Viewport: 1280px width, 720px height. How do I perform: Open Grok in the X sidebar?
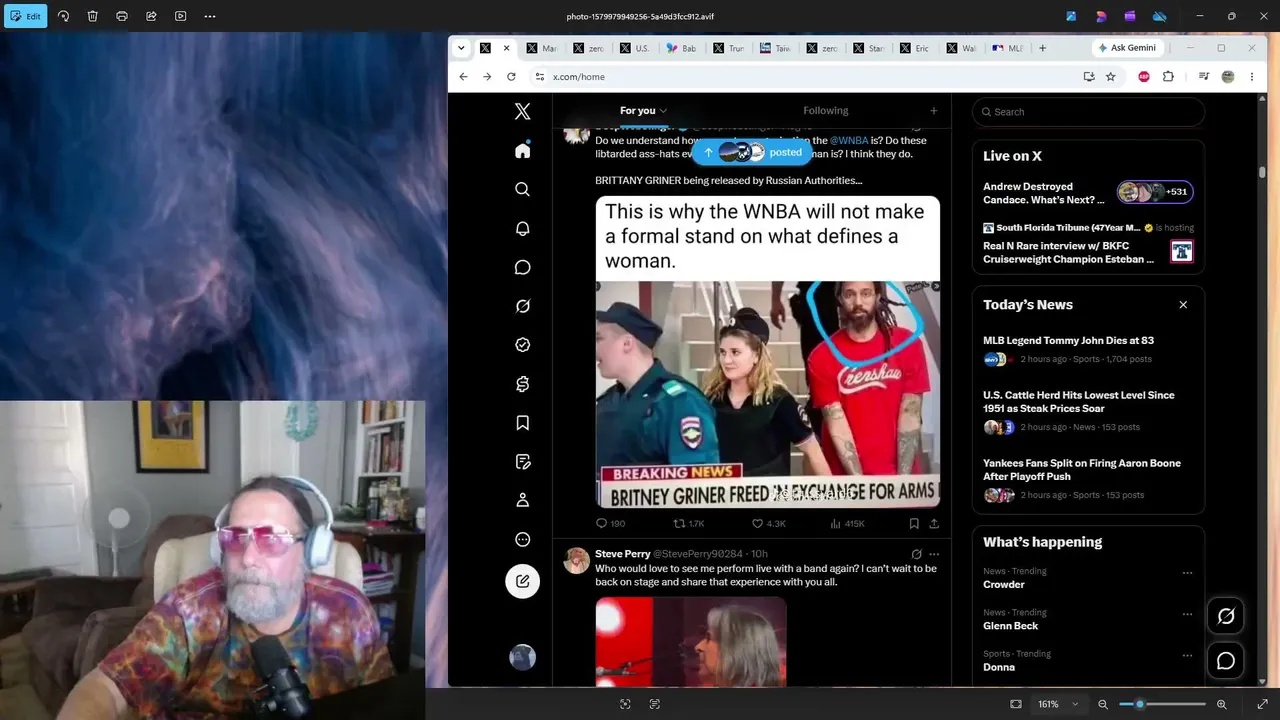pos(522,306)
